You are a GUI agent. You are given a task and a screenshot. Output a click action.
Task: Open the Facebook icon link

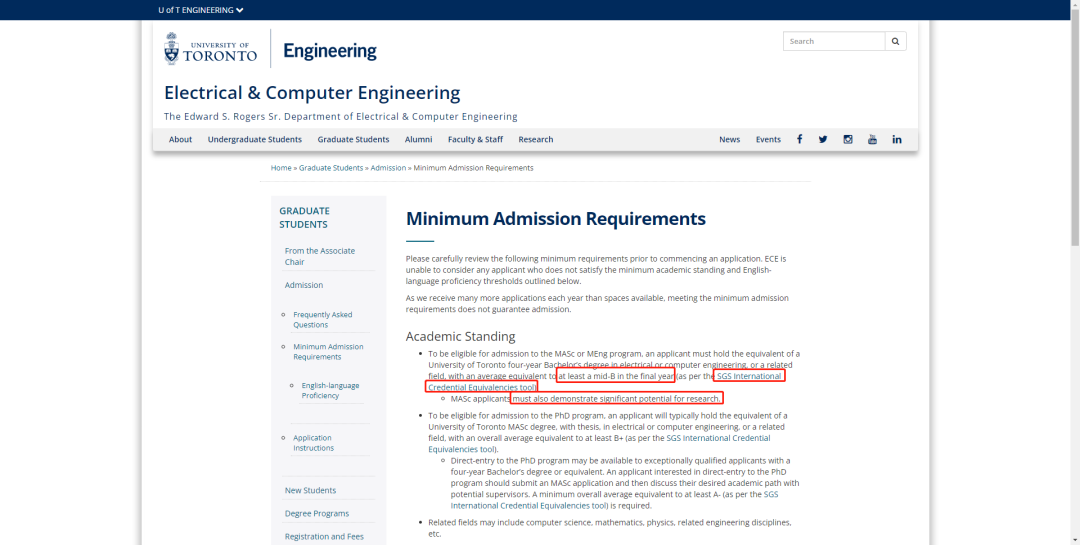pyautogui.click(x=800, y=139)
